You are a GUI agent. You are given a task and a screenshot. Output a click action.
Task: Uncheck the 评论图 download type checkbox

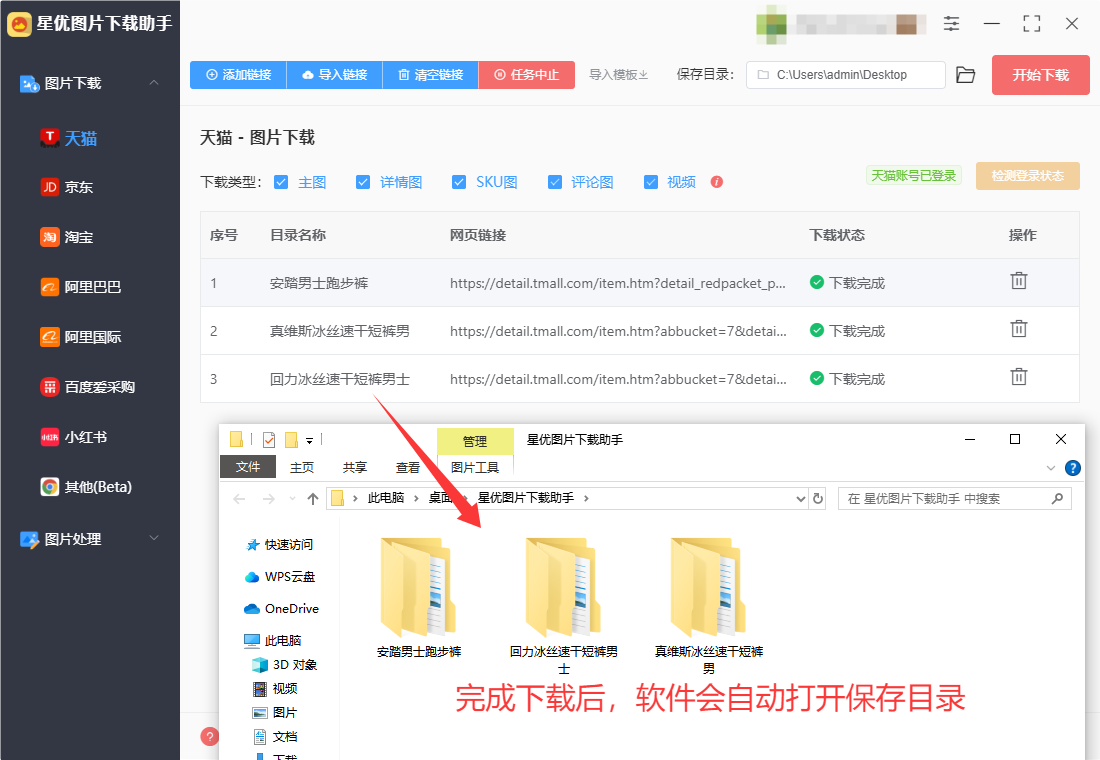pos(555,182)
